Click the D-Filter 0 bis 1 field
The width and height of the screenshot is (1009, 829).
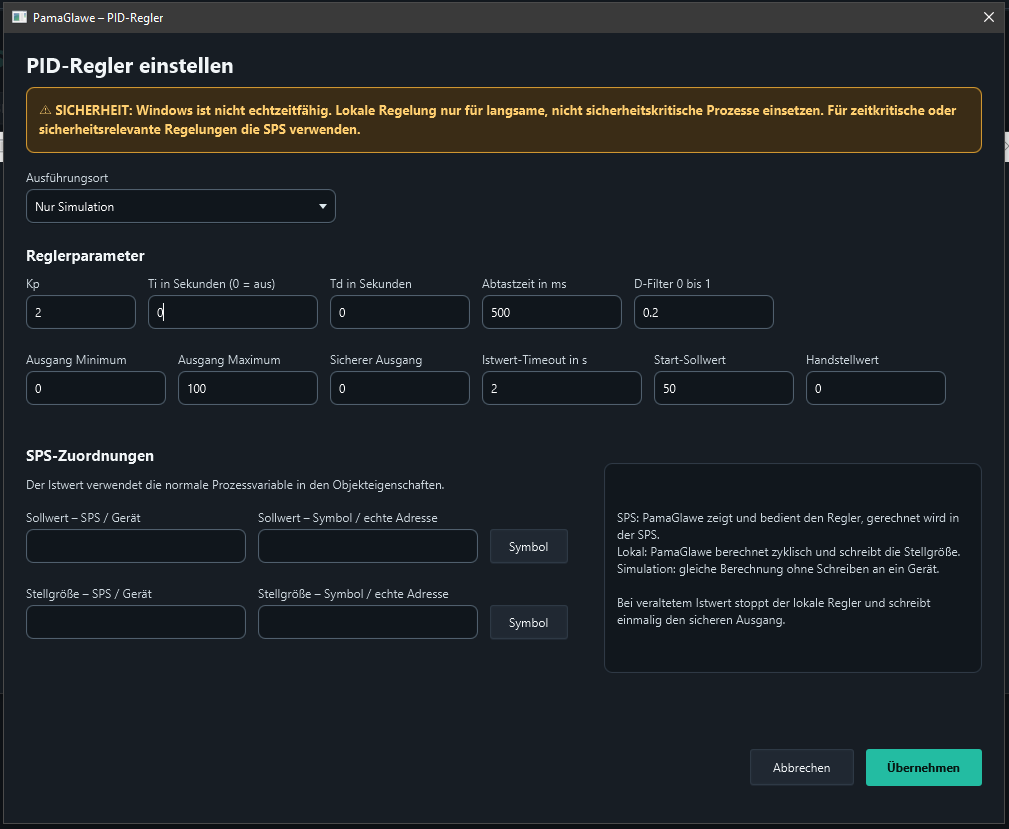[703, 312]
